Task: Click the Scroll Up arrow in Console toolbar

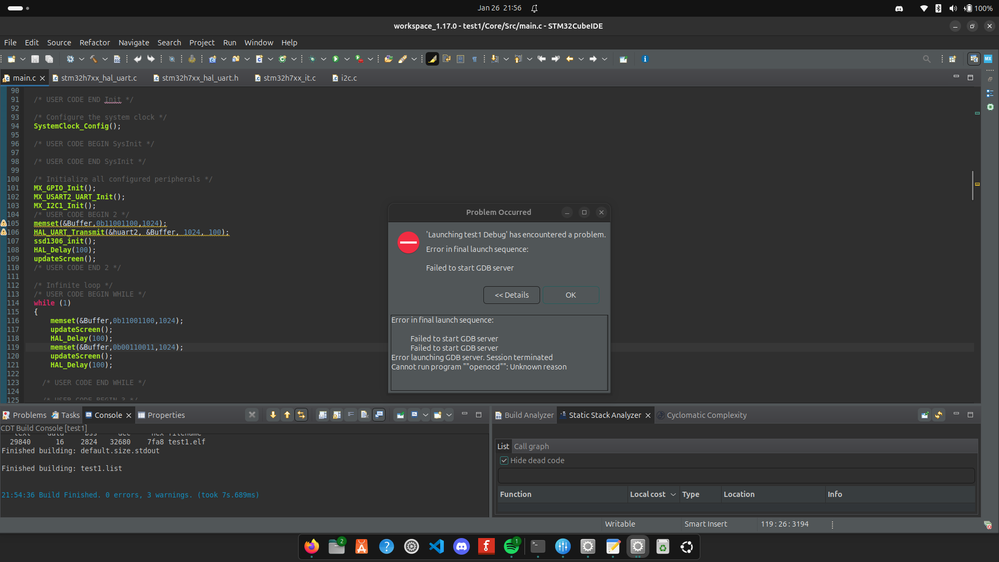Action: [x=287, y=415]
